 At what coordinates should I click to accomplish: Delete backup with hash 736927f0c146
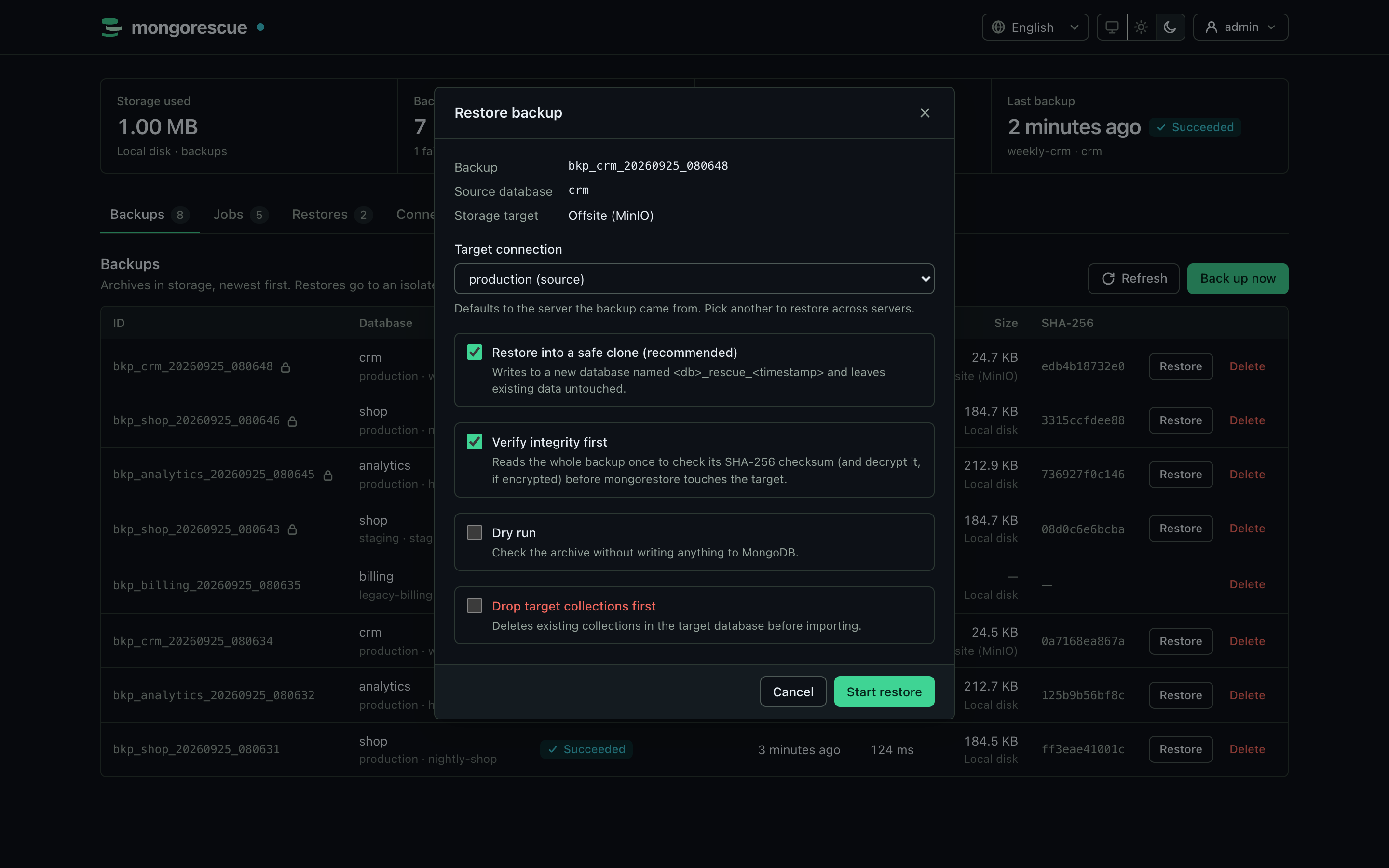1247,474
